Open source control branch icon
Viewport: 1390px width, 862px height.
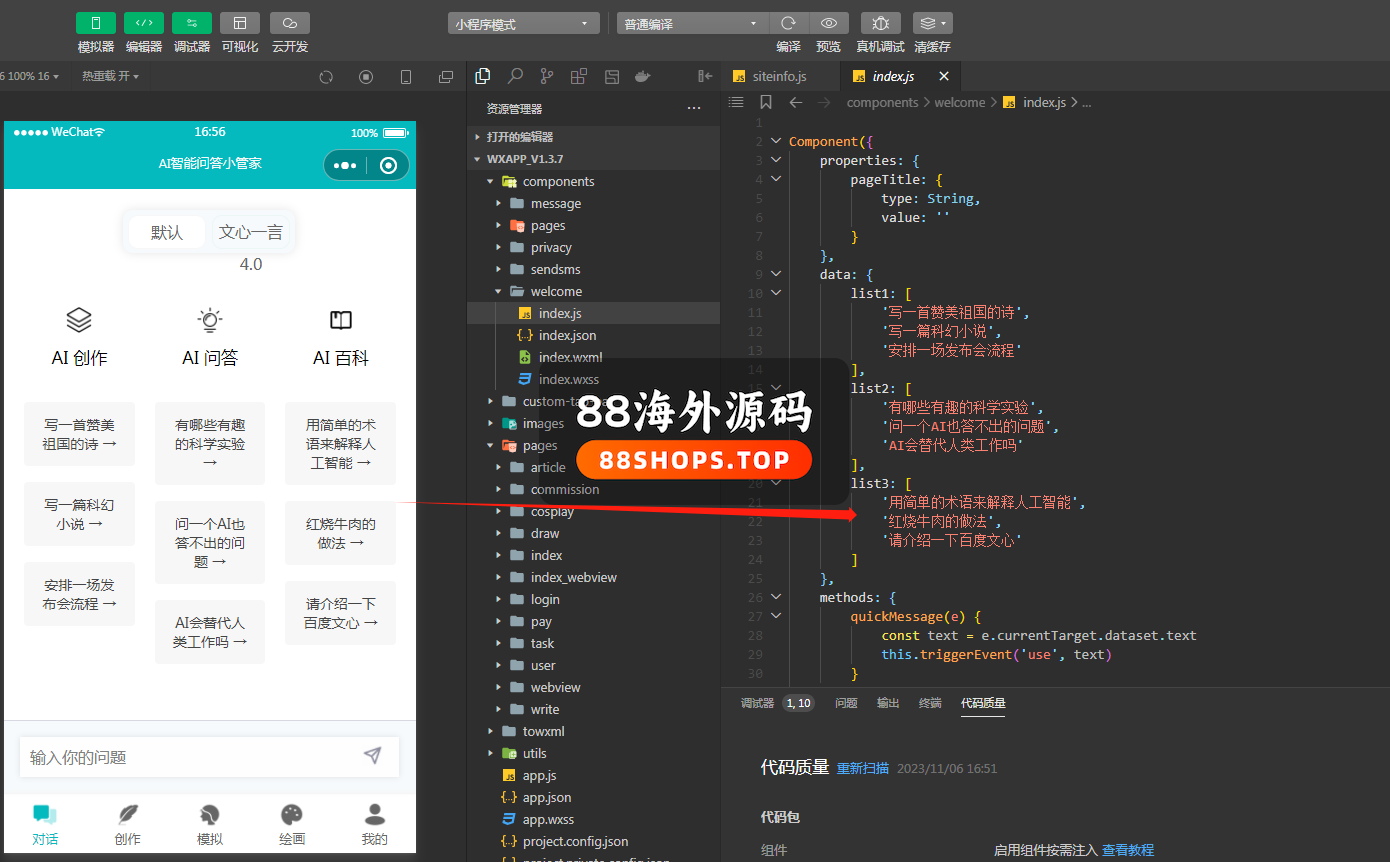click(547, 76)
